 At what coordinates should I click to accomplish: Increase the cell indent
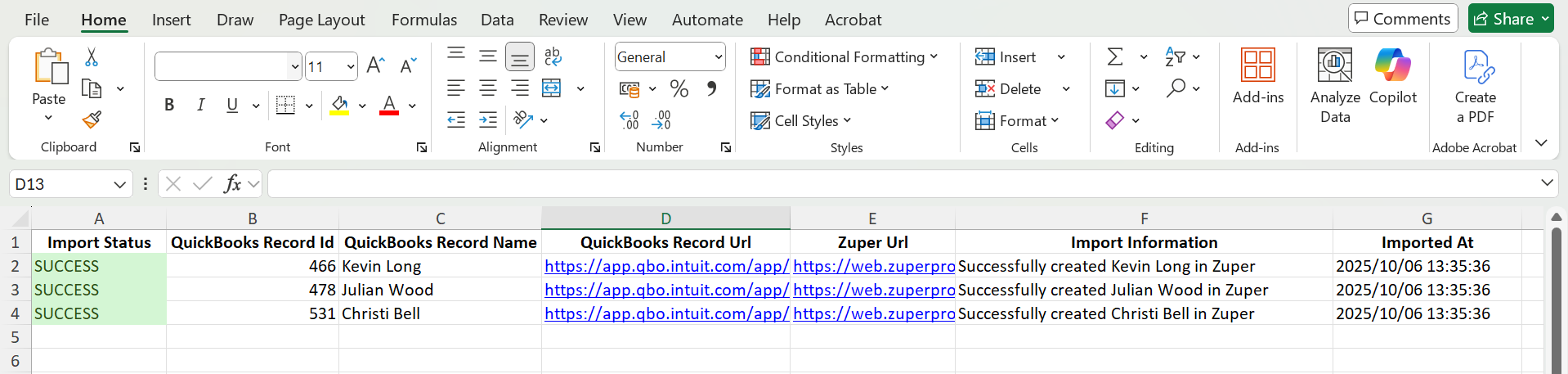pyautogui.click(x=488, y=120)
